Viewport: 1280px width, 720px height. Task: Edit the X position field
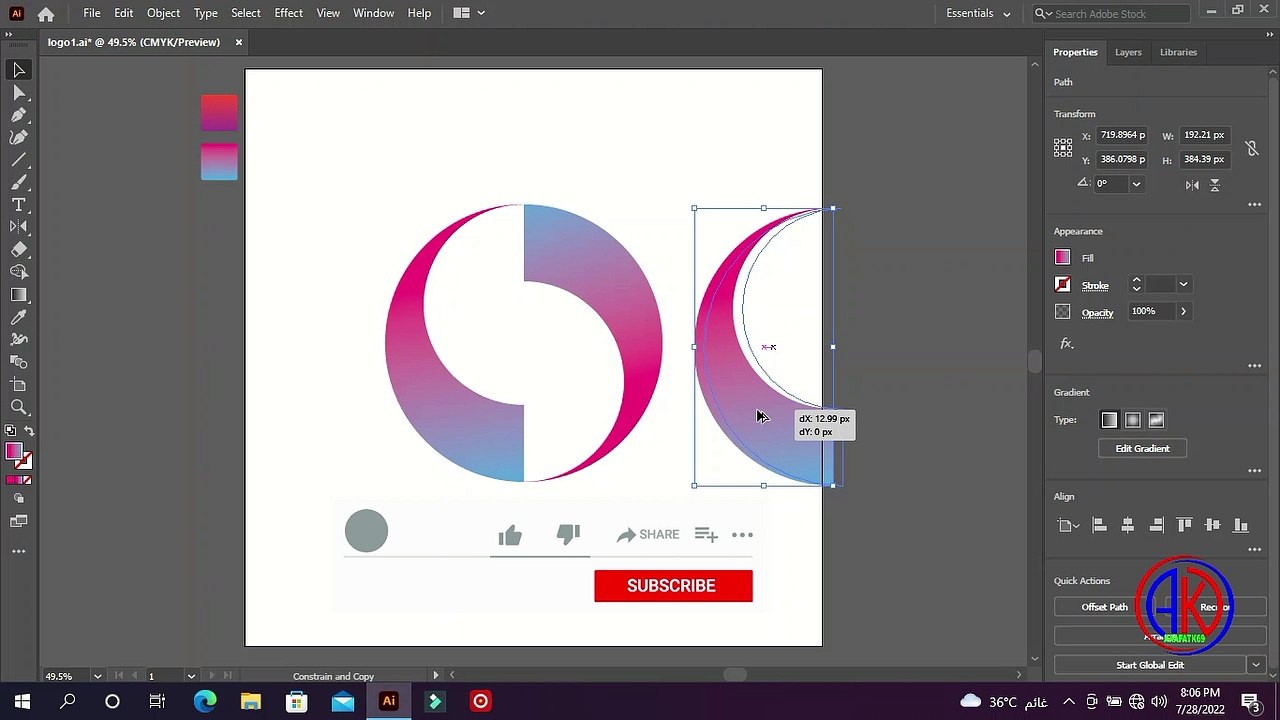pos(1121,135)
